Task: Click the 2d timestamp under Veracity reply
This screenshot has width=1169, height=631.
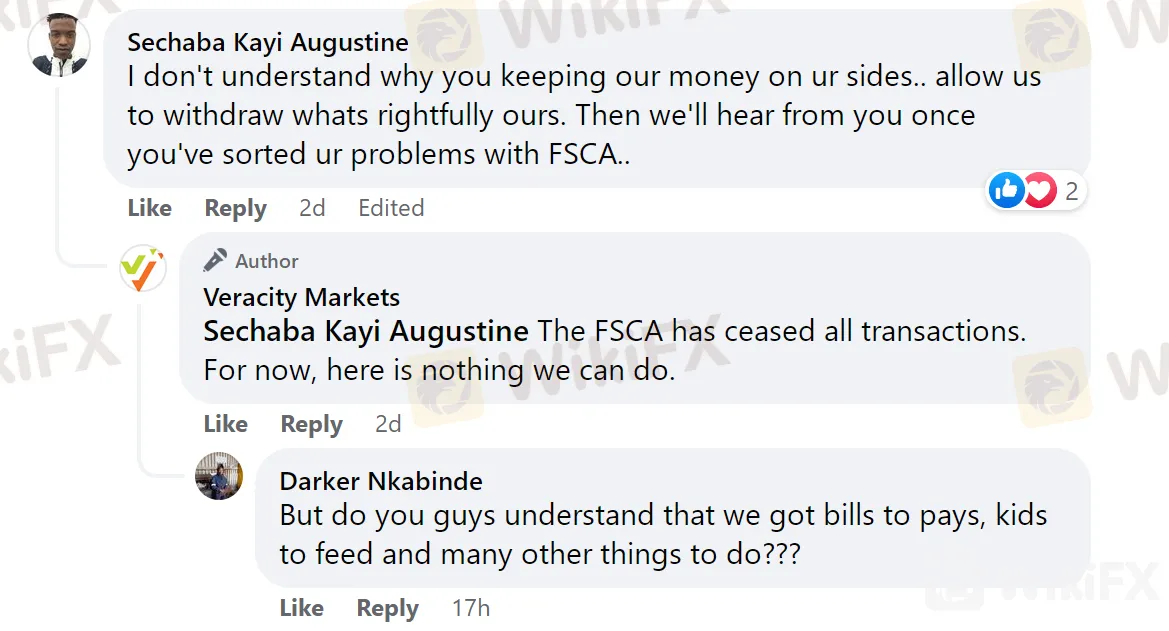Action: [x=388, y=424]
